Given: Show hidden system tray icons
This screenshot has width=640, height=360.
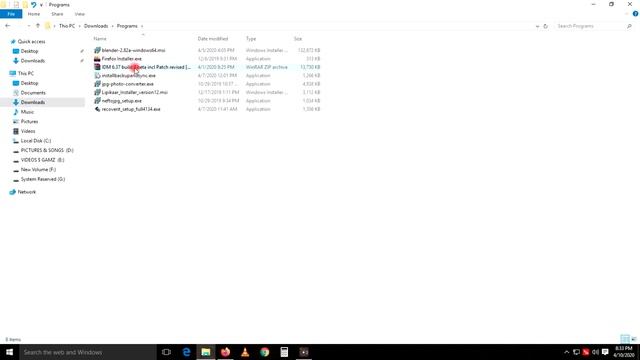Looking at the screenshot, I should (567, 352).
